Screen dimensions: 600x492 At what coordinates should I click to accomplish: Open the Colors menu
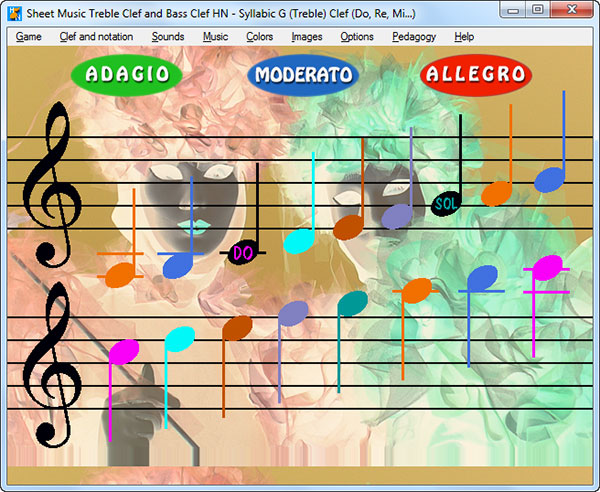[259, 37]
